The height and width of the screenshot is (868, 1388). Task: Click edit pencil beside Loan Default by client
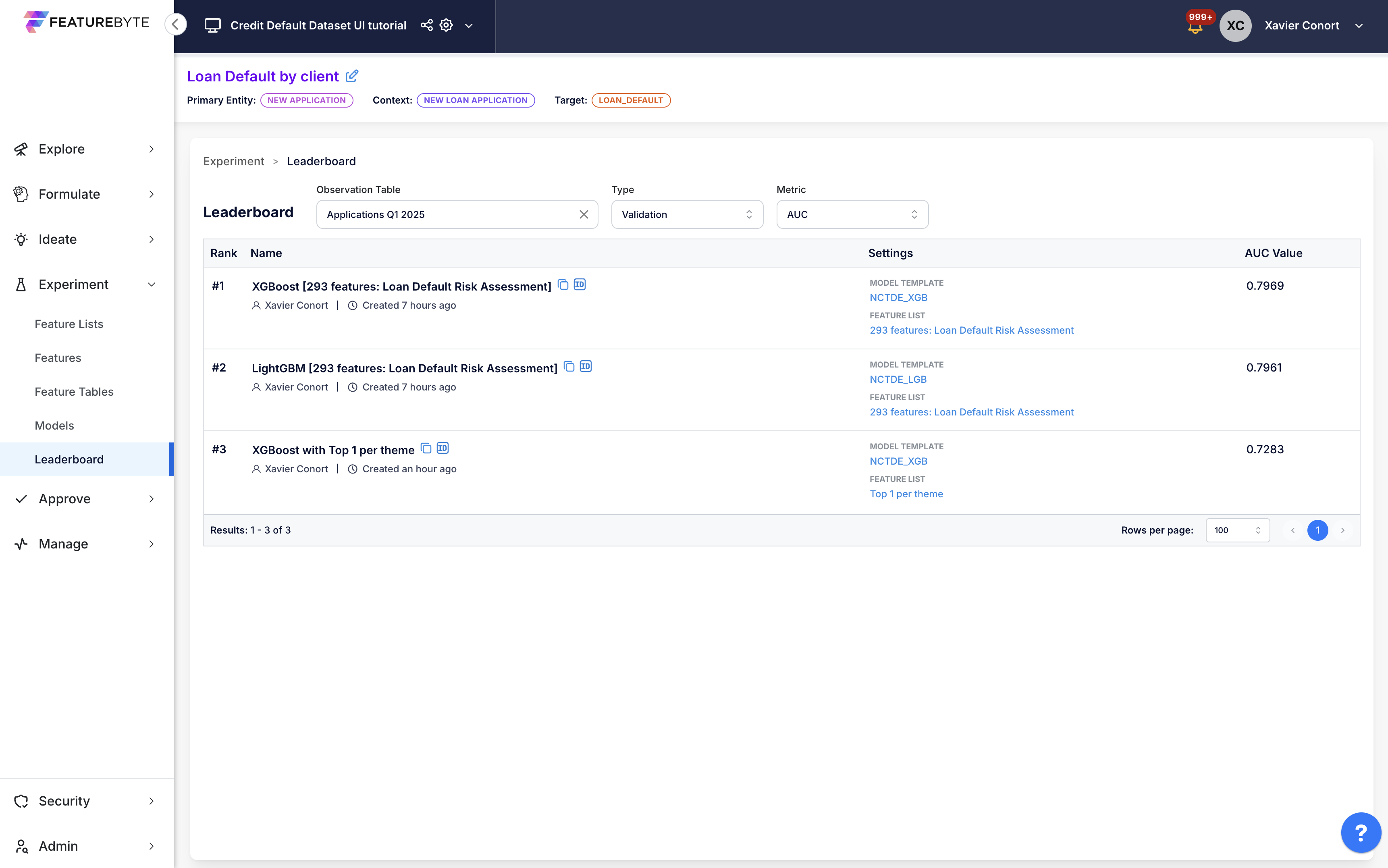(352, 76)
